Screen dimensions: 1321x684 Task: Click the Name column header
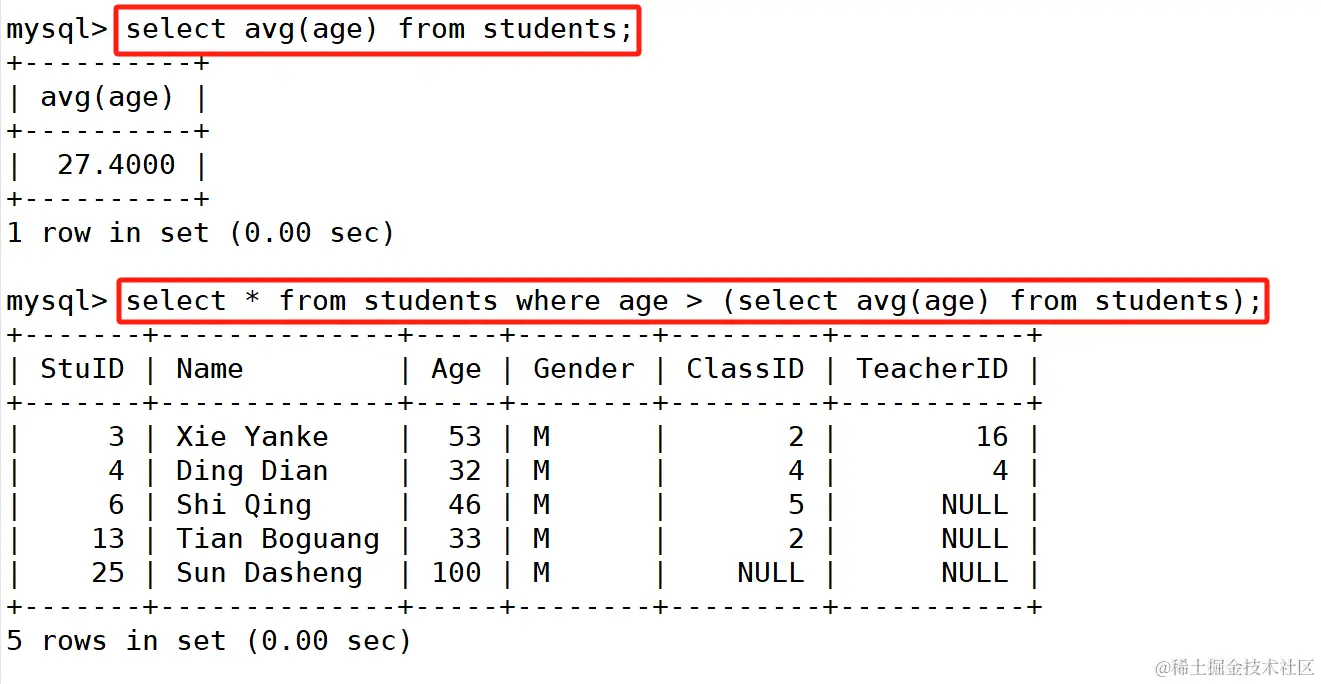pyautogui.click(x=209, y=369)
